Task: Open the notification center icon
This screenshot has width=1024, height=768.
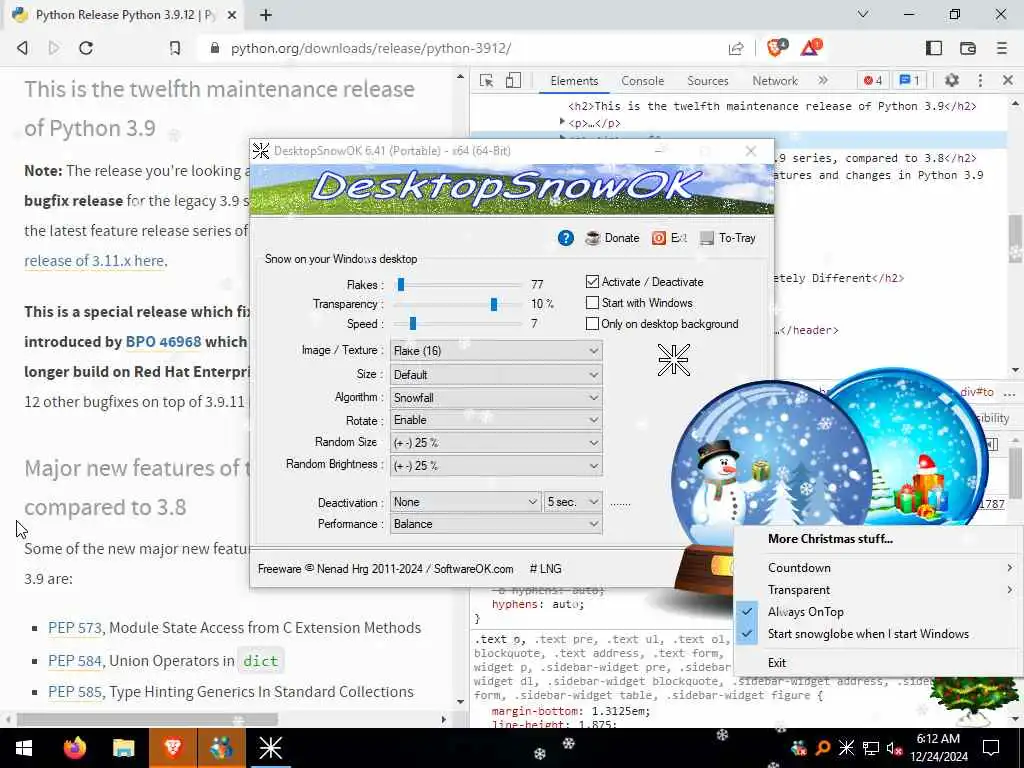Action: coord(991,748)
